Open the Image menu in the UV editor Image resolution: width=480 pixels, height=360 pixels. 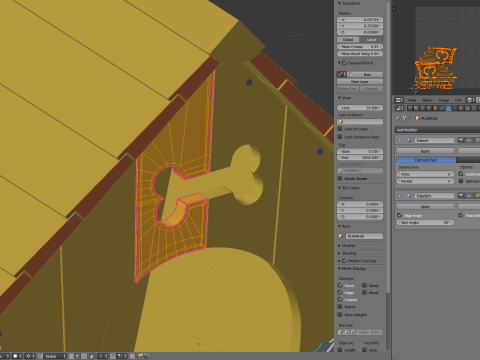pos(443,100)
